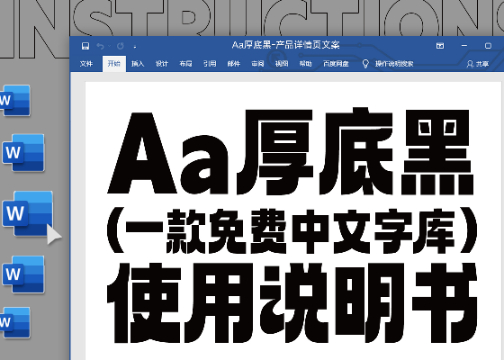The width and height of the screenshot is (504, 360).
Task: Open the 视图 (View) ribbon tab
Action: [282, 63]
